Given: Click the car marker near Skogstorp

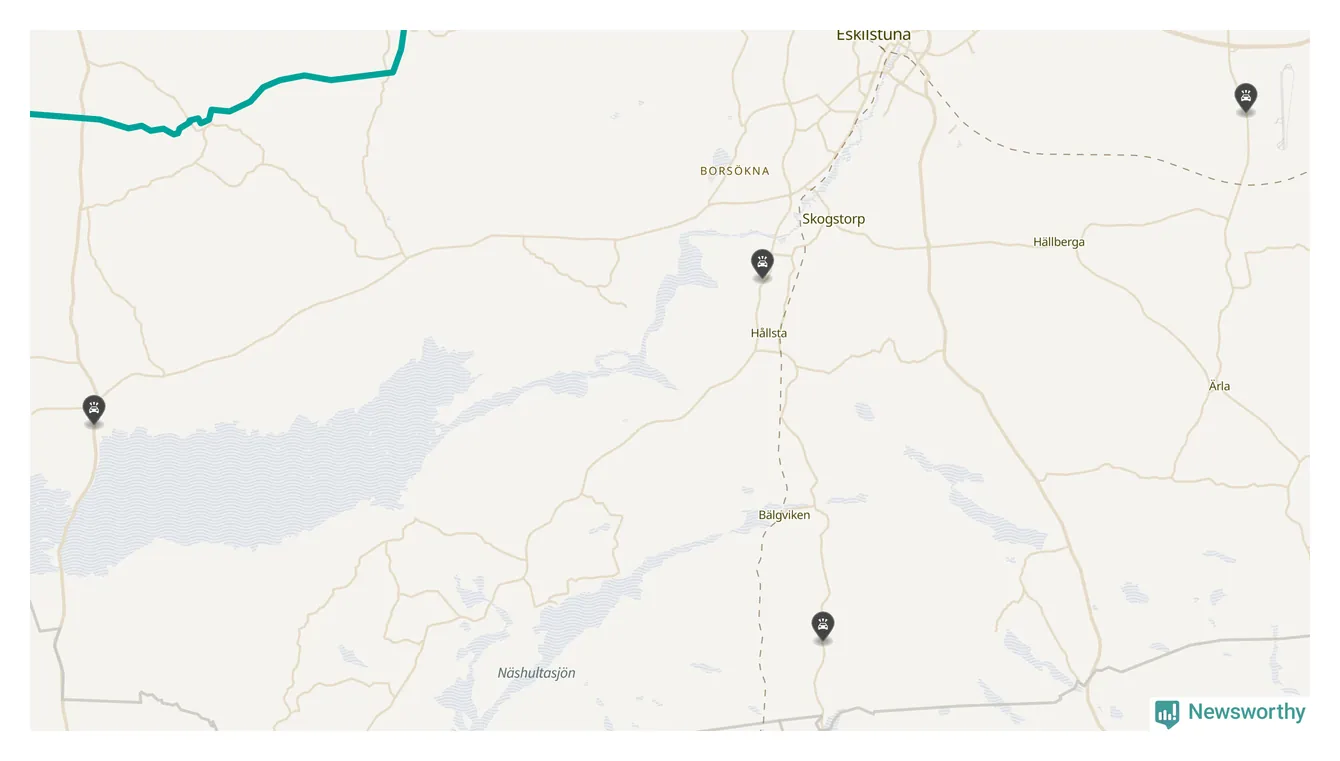Looking at the screenshot, I should click(x=762, y=264).
